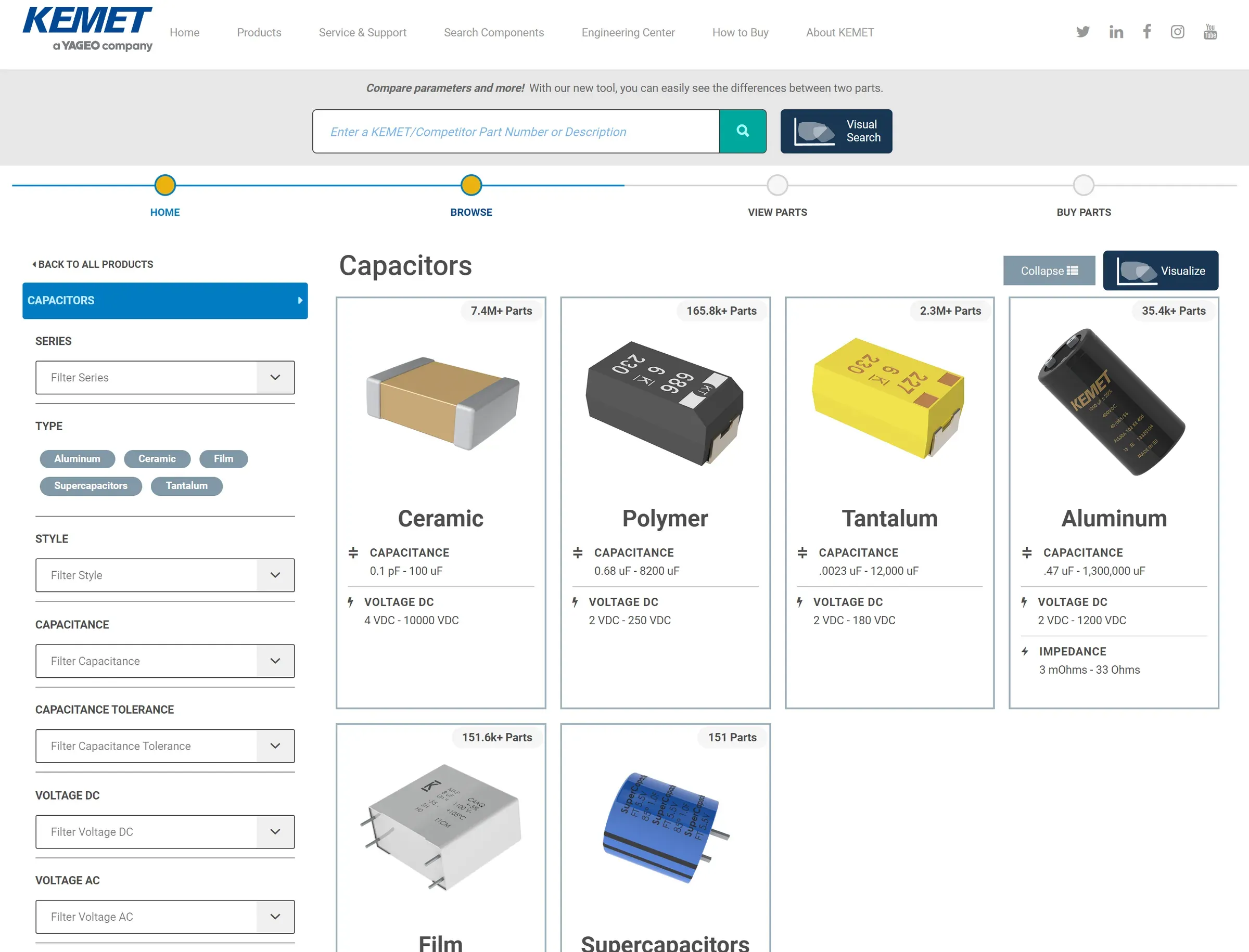Click the VIEW PARTS progress step marker
This screenshot has width=1249, height=952.
coord(777,185)
